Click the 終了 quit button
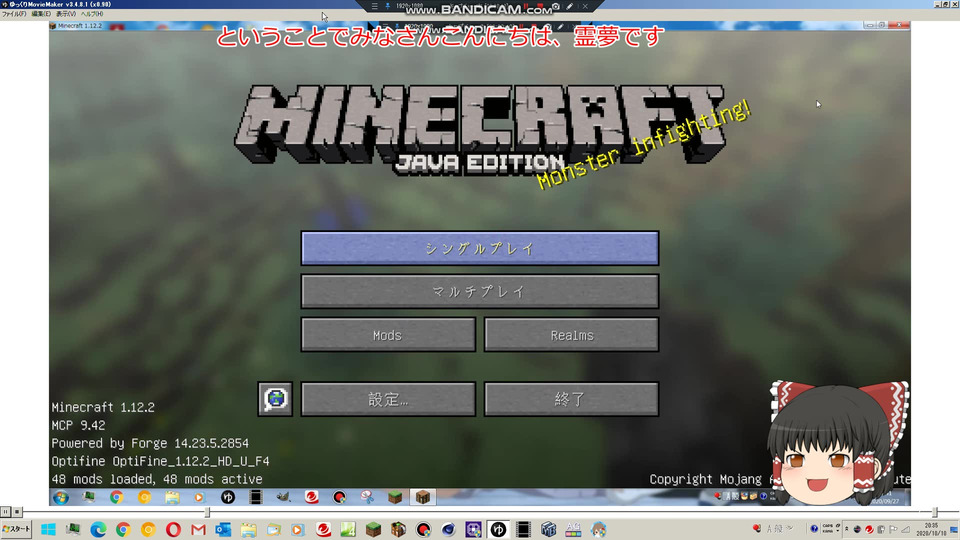The width and height of the screenshot is (960, 540). 571,399
